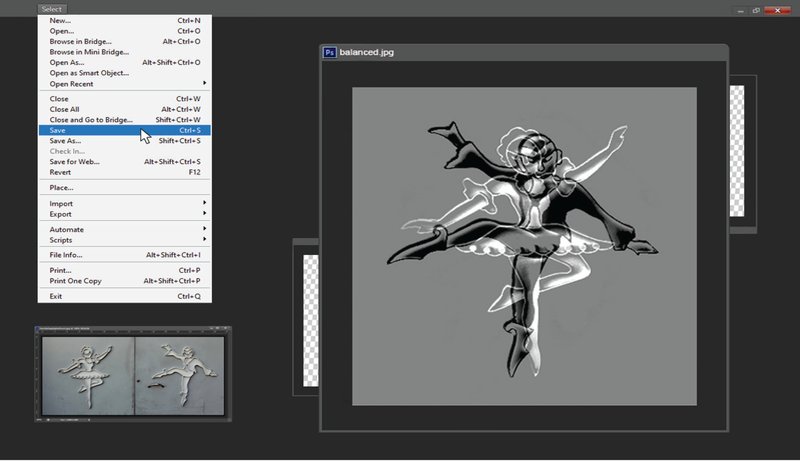This screenshot has width=800, height=461.
Task: Expand the Open Recent submenu
Action: click(x=124, y=84)
